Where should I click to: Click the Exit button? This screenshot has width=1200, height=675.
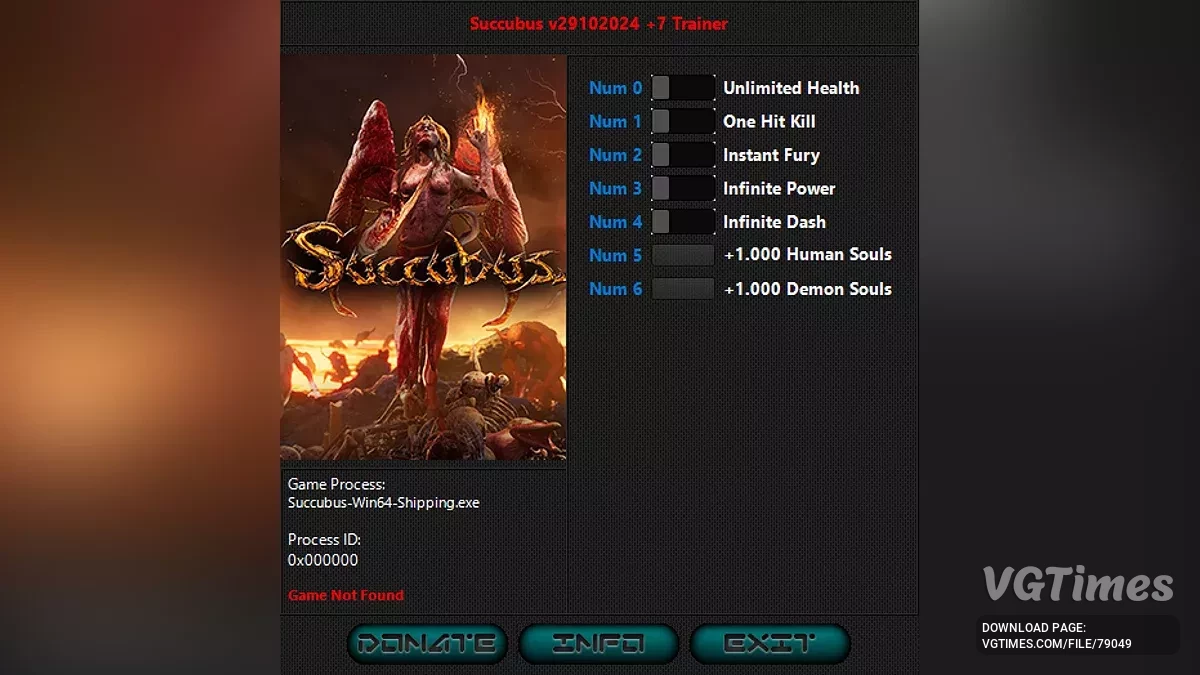[770, 643]
